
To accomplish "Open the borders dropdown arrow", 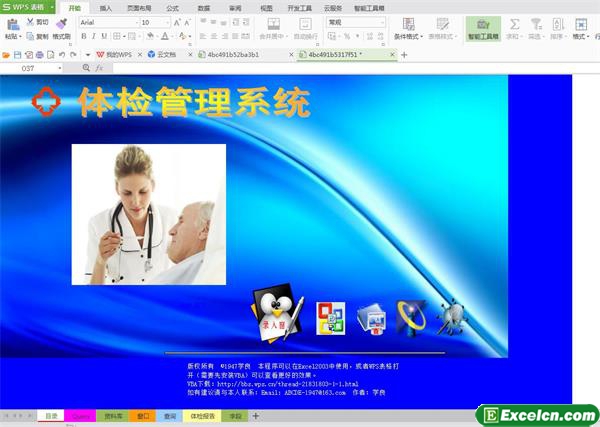I will click(x=124, y=37).
